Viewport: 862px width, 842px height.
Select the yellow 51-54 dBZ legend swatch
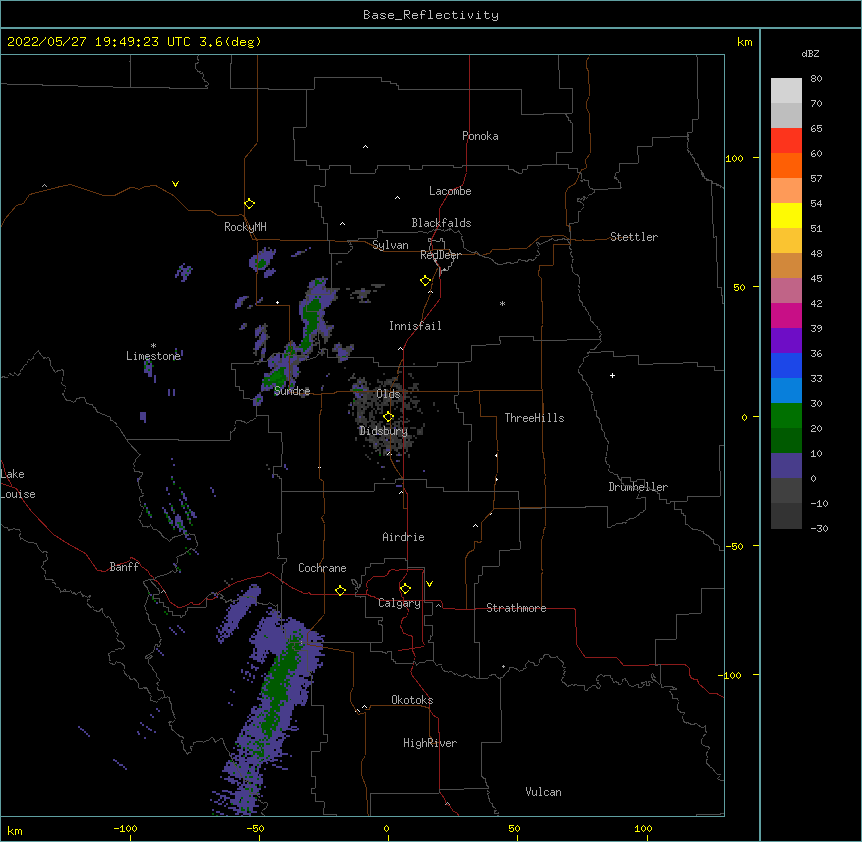pyautogui.click(x=786, y=215)
